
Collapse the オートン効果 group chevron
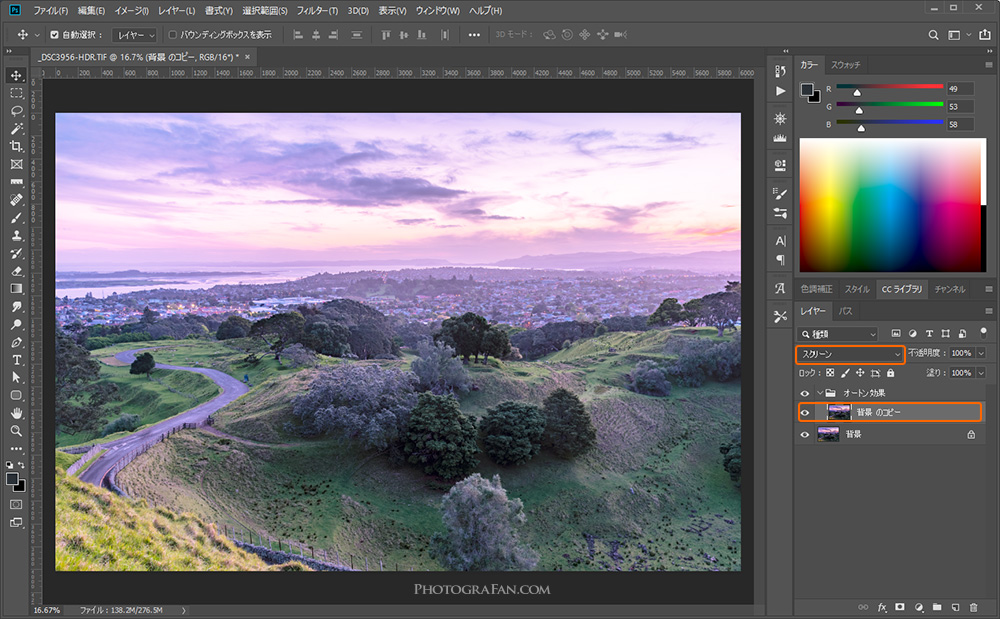[820, 393]
